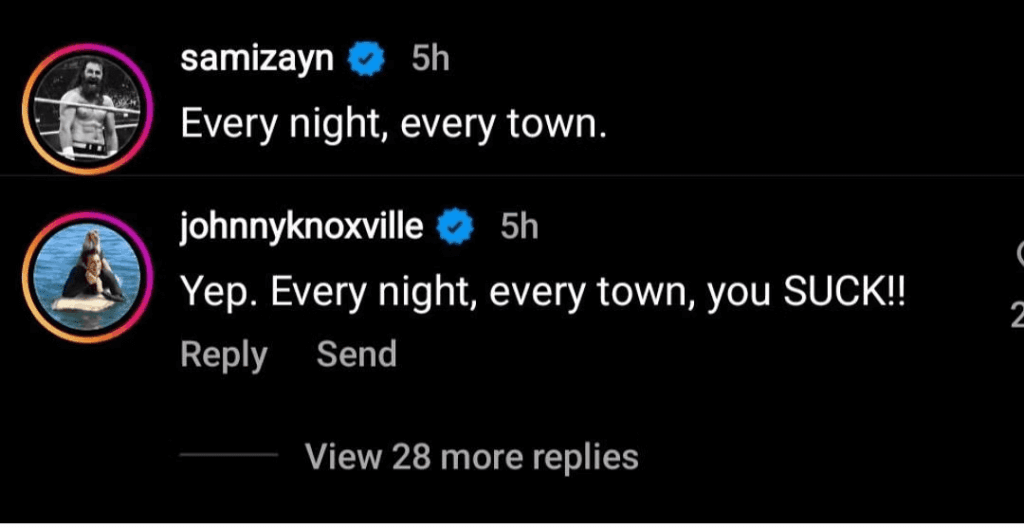The width and height of the screenshot is (1024, 528).
Task: Click the 5h timestamp beside samizayn
Action: [430, 60]
